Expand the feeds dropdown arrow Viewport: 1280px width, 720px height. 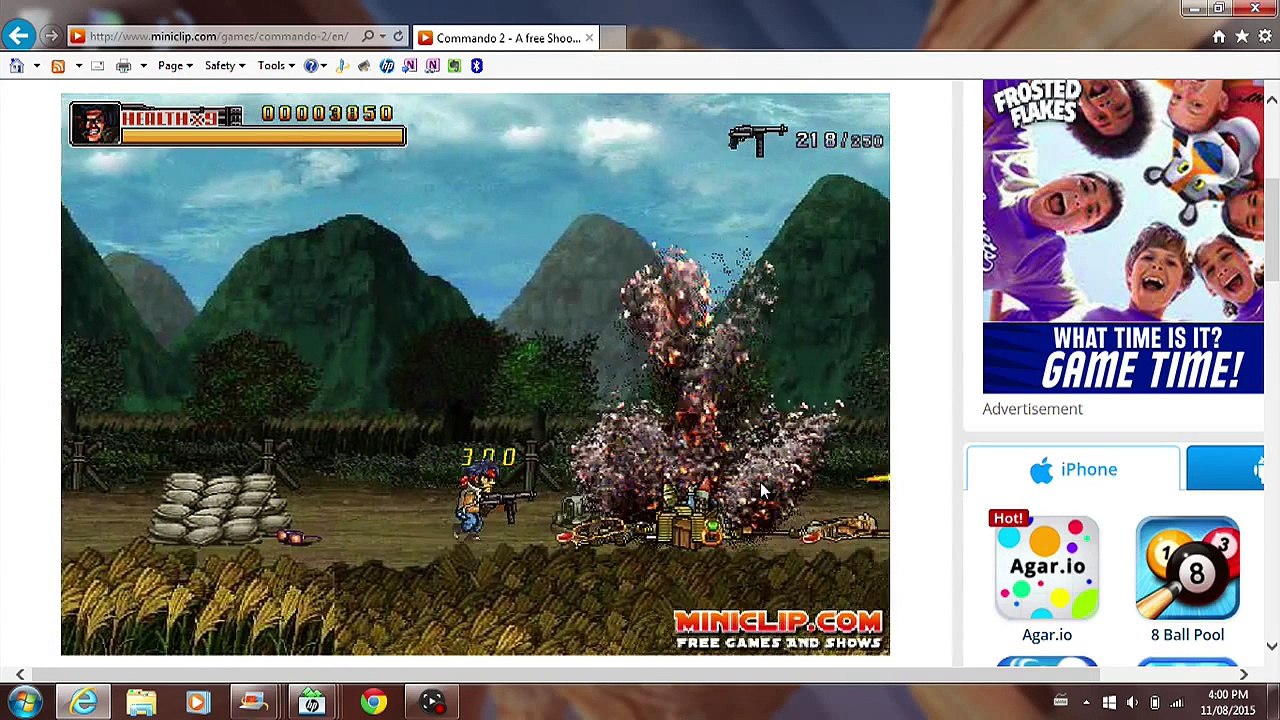pos(78,66)
